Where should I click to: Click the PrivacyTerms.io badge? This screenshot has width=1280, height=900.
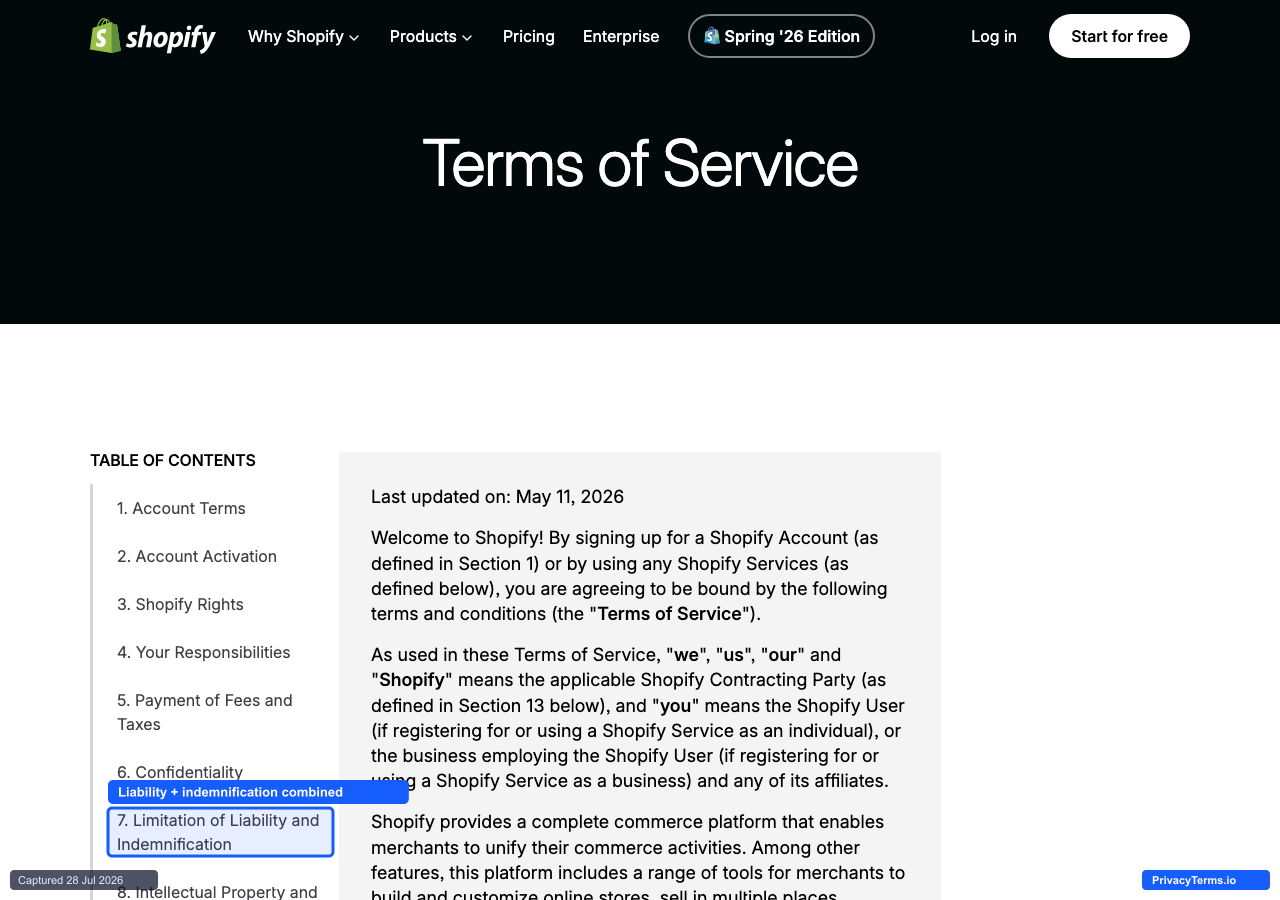point(1206,880)
